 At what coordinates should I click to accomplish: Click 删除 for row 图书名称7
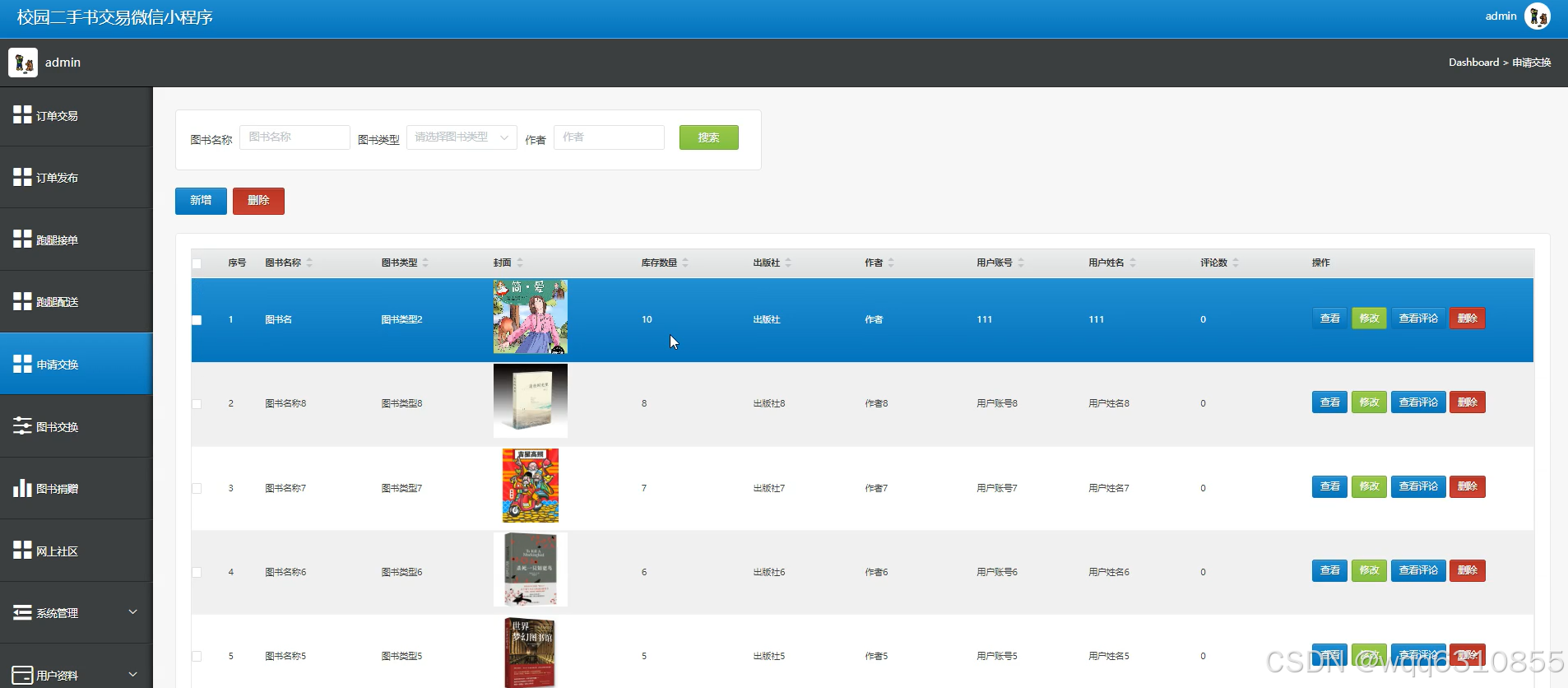(x=1467, y=486)
